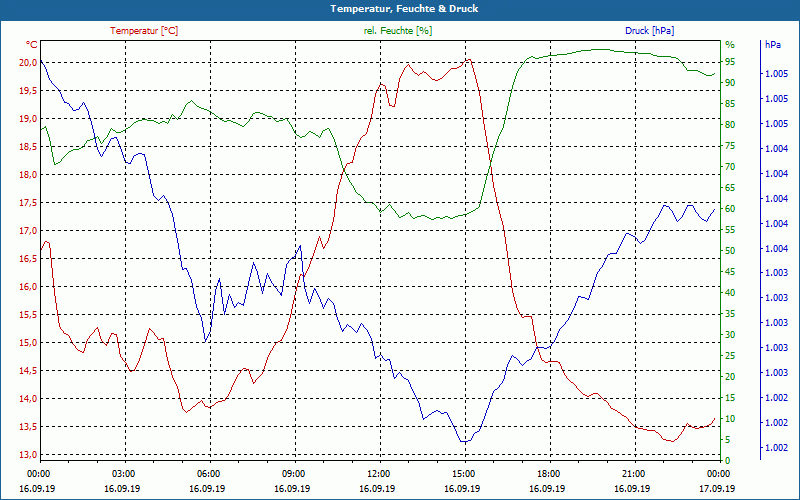800x500 pixels.
Task: Click the '45' humidity axis value
Action: point(730,272)
